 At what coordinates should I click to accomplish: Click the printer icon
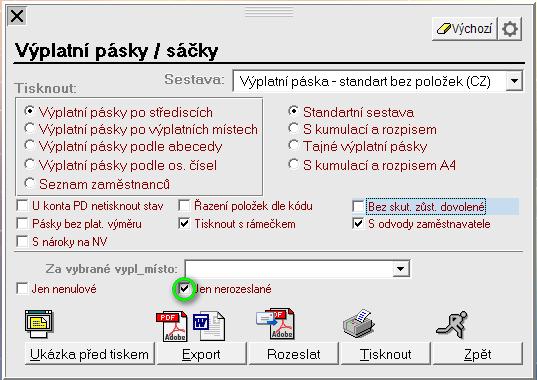(x=359, y=323)
